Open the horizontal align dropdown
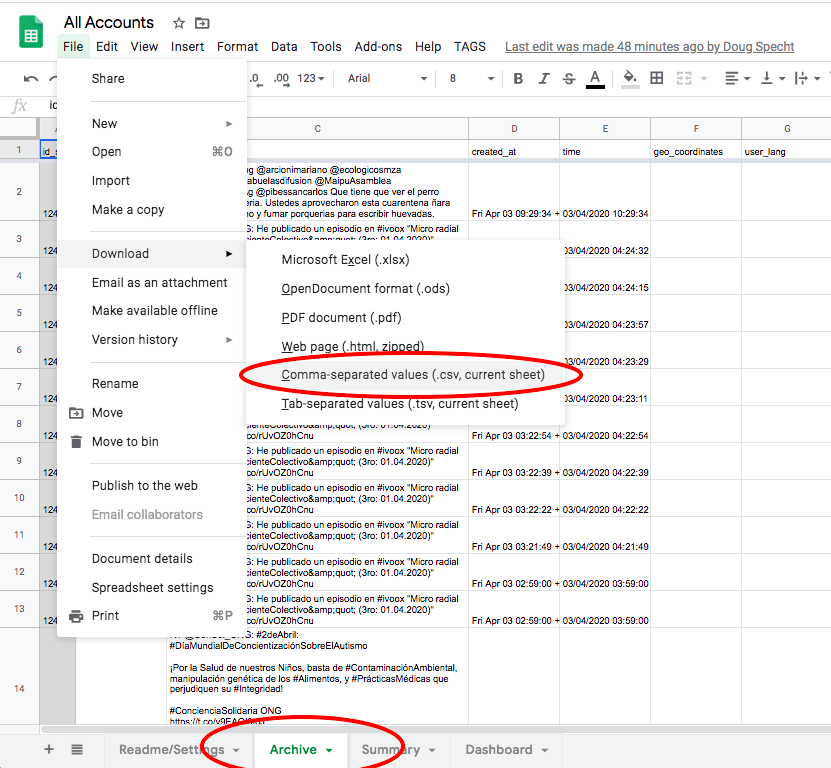 pos(737,78)
